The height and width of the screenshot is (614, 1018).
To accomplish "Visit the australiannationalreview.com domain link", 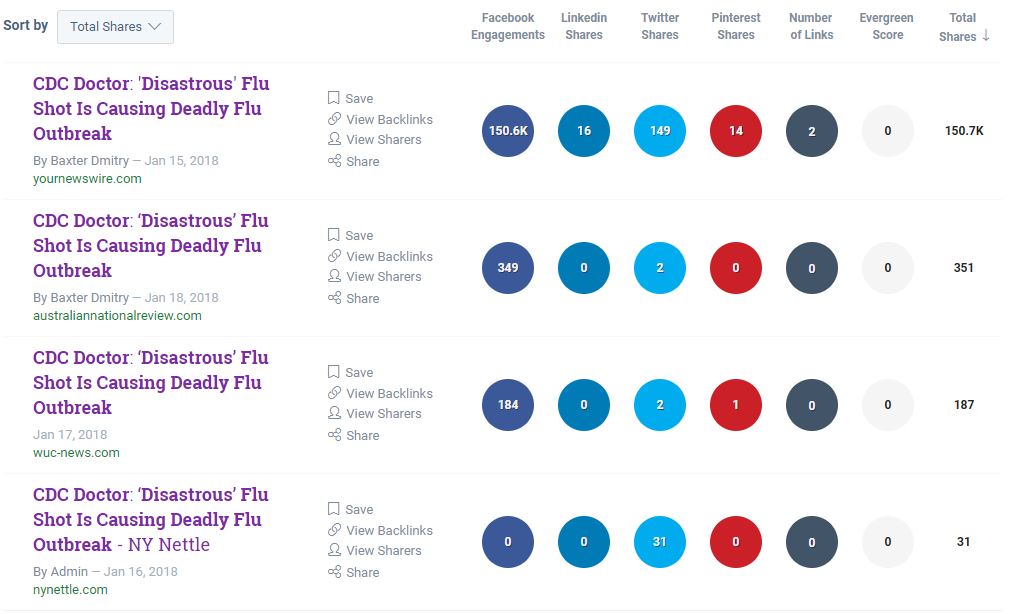I will point(117,316).
